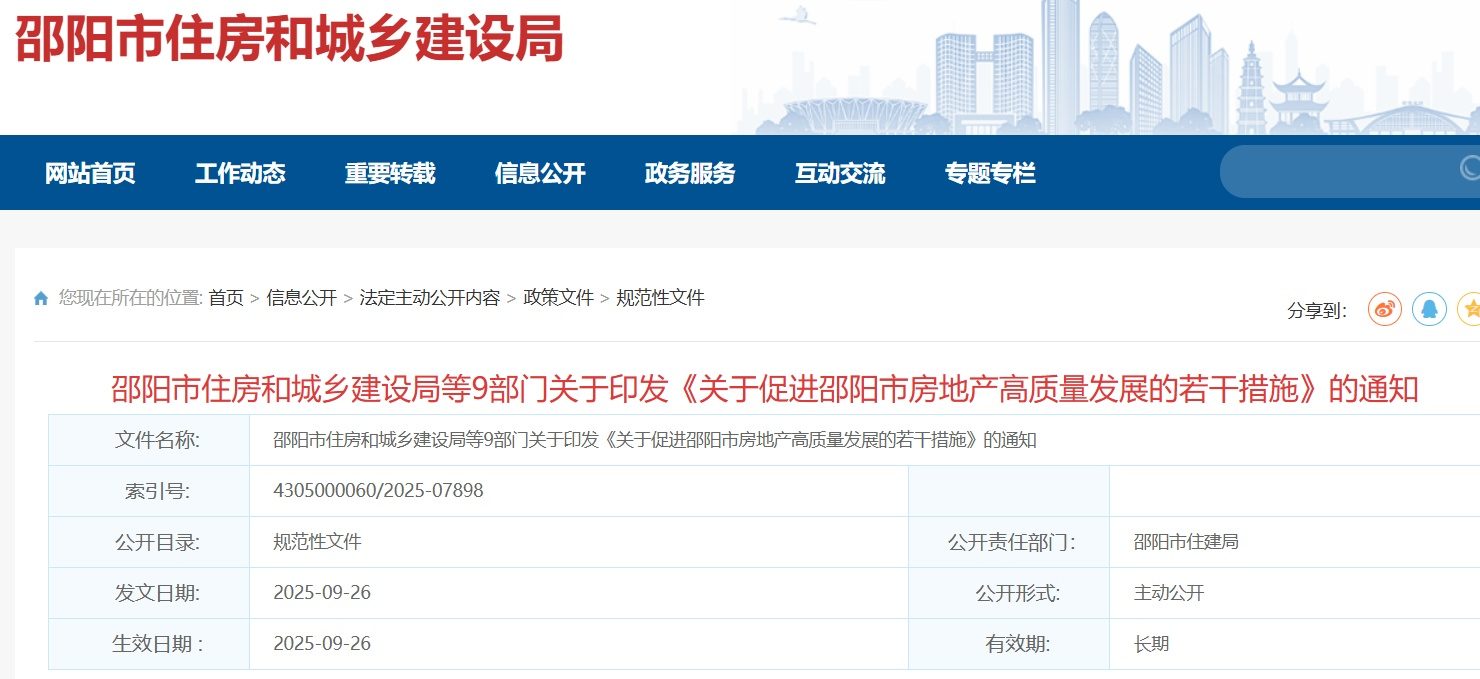This screenshot has height=679, width=1480.
Task: Open the 信息公开 navigation menu
Action: pyautogui.click(x=541, y=172)
